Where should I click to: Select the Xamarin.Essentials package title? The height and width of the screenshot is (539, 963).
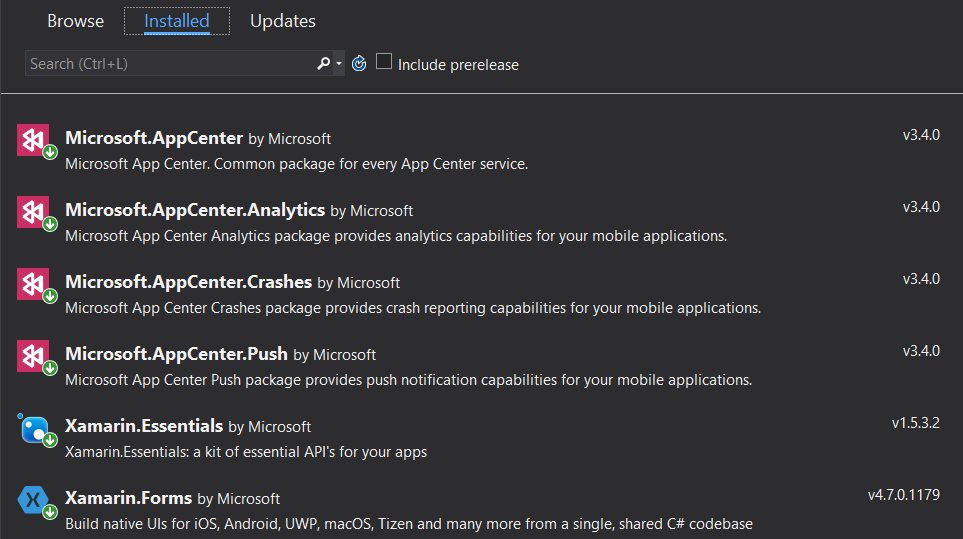tap(144, 425)
